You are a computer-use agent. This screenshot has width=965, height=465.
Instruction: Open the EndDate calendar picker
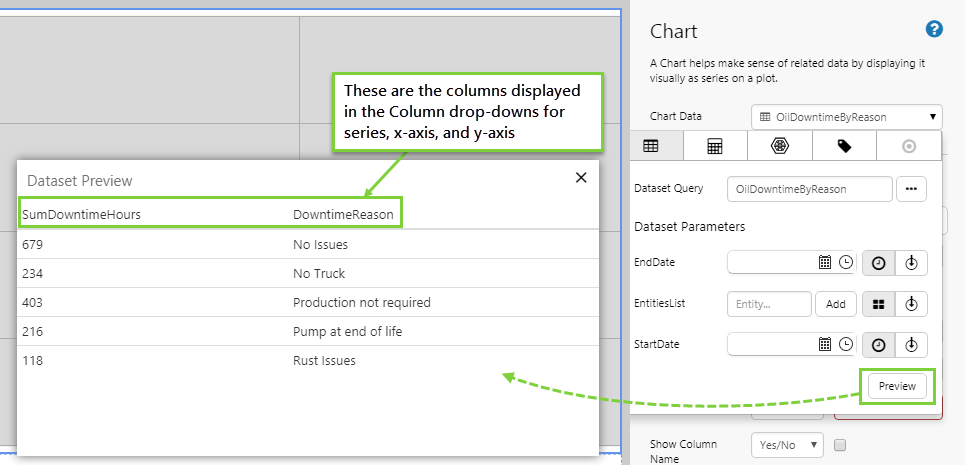pos(825,262)
